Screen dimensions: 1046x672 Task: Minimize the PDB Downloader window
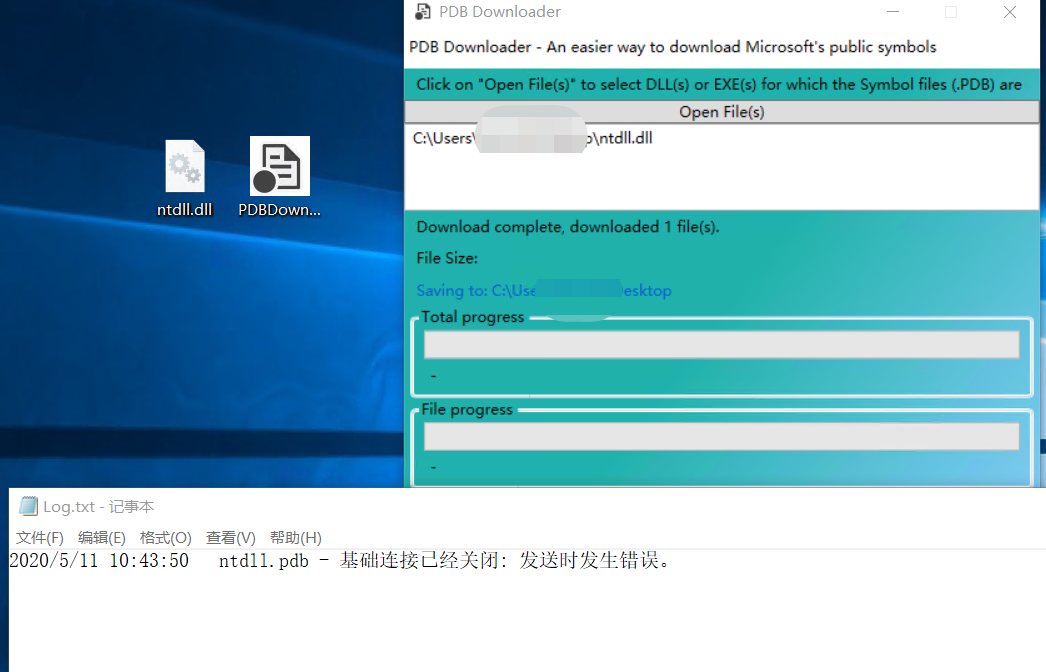[893, 12]
